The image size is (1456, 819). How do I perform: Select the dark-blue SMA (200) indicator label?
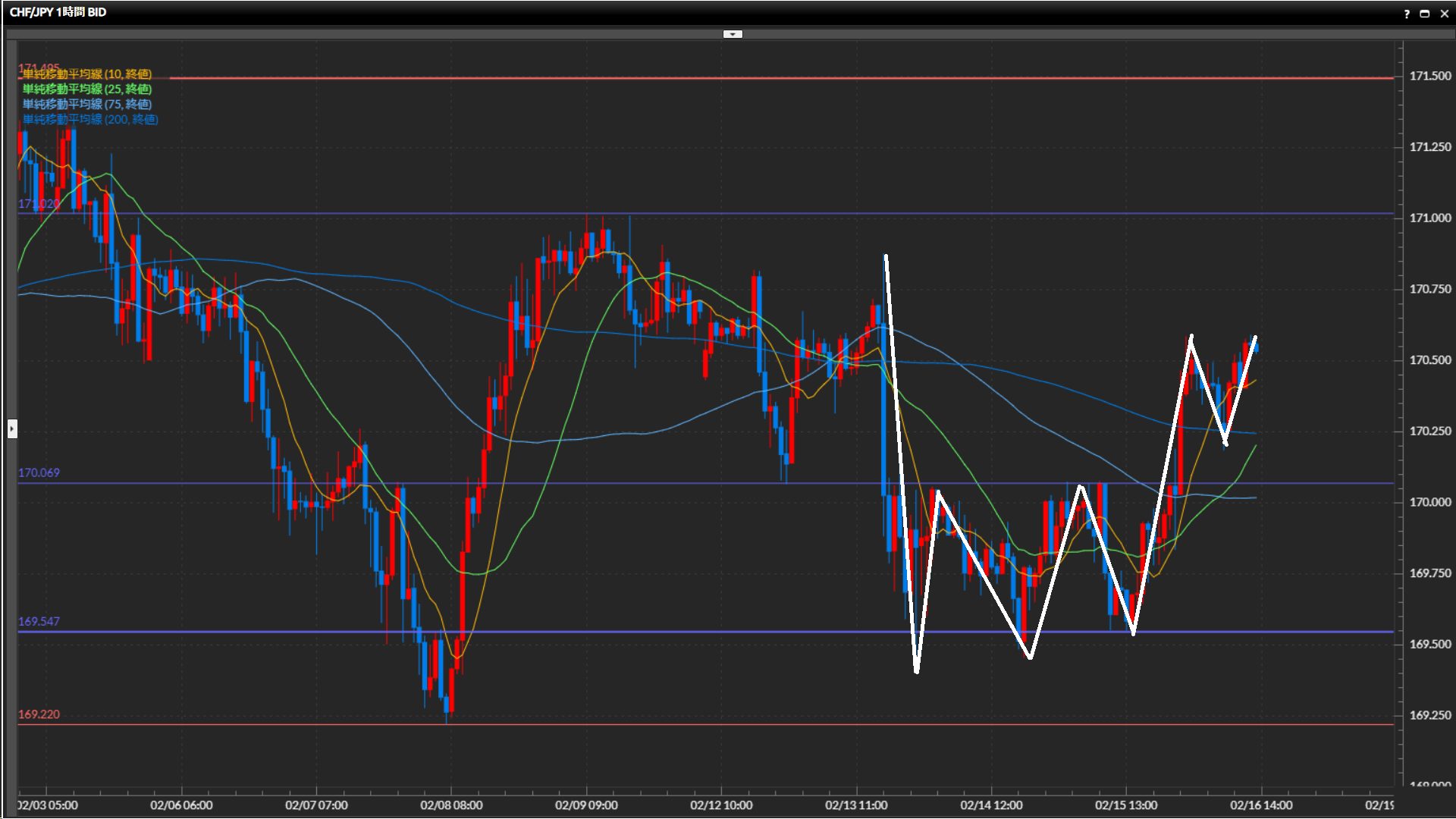[89, 120]
